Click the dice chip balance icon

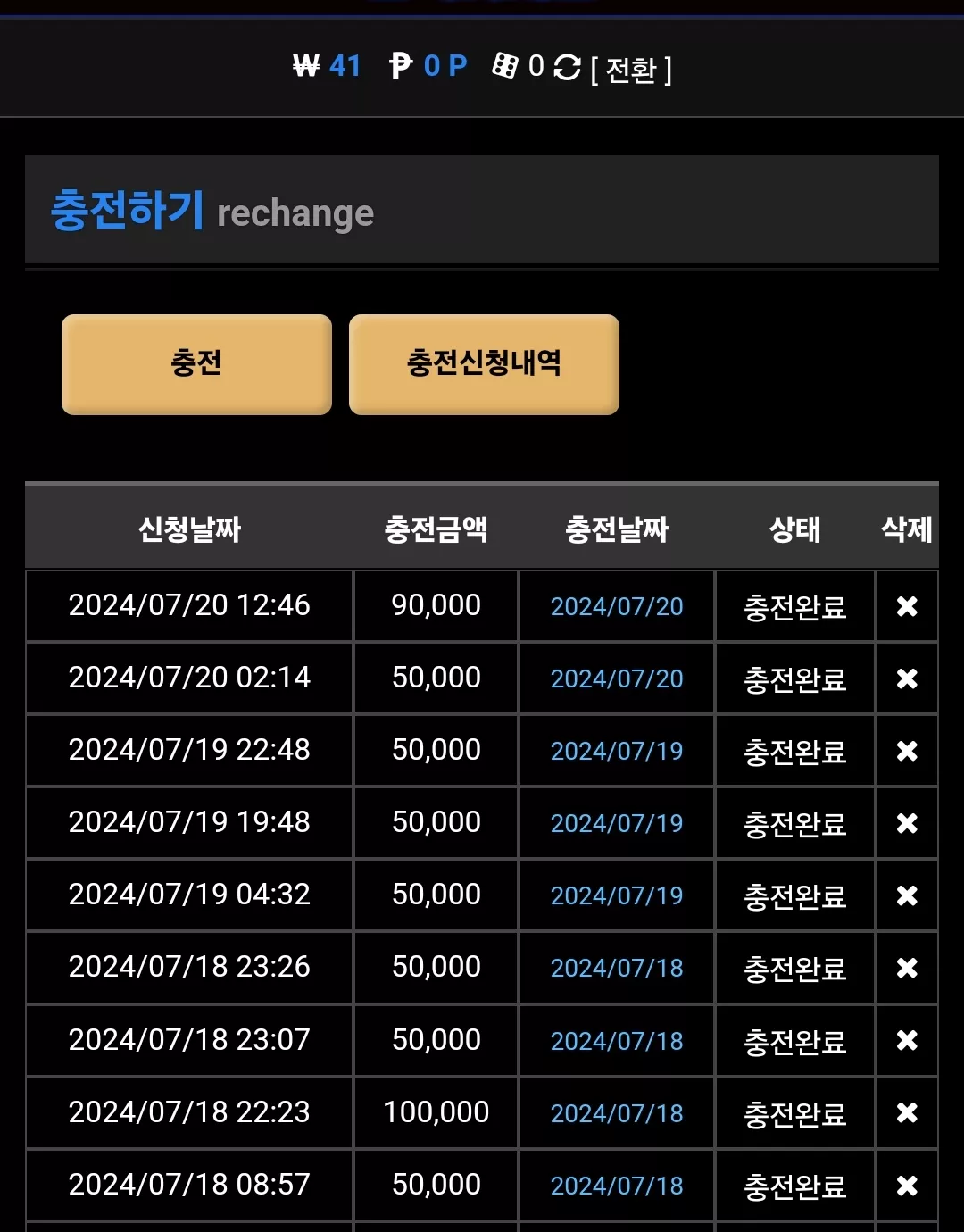pyautogui.click(x=505, y=65)
